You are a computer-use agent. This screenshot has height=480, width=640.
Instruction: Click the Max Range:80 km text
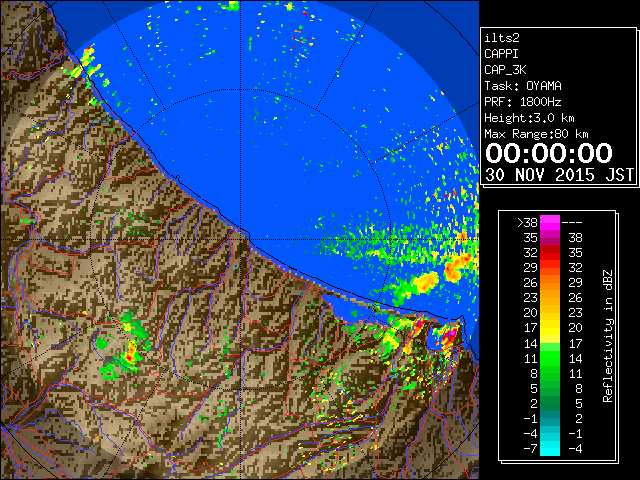pyautogui.click(x=536, y=134)
